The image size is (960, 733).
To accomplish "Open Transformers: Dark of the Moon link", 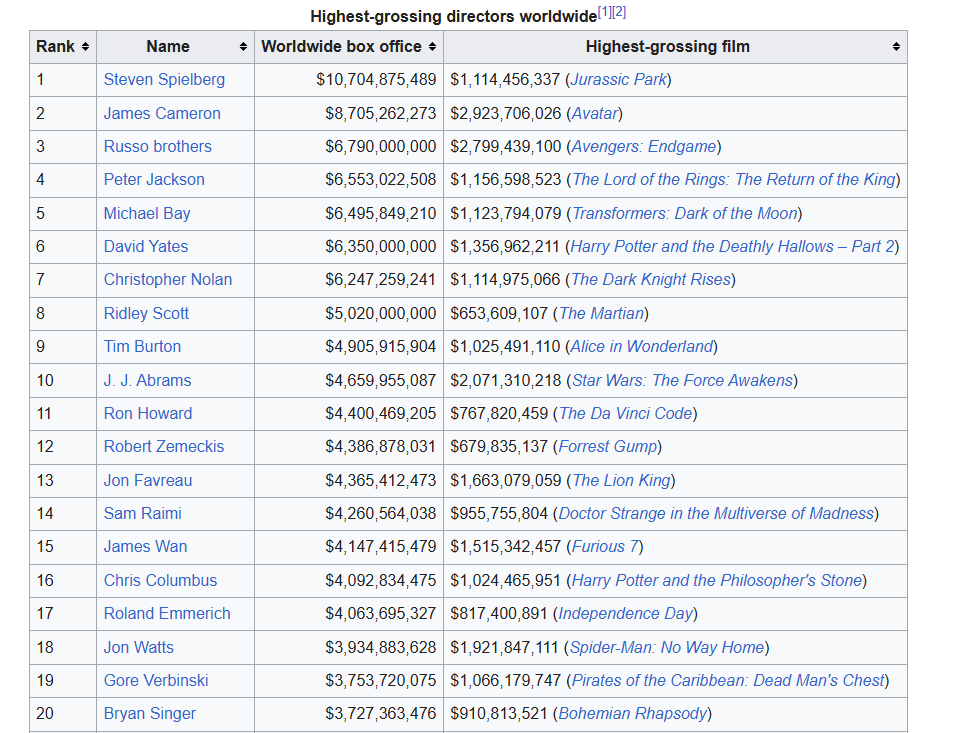I will tap(685, 213).
